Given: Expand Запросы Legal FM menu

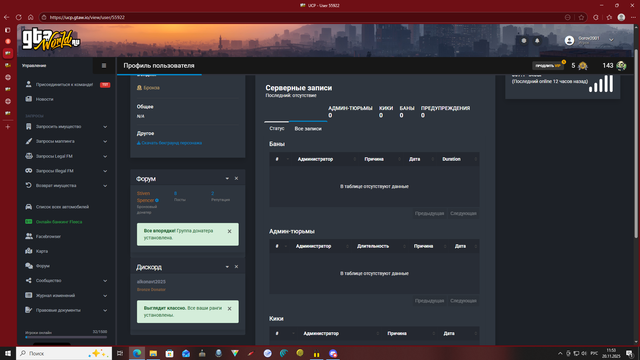Looking at the screenshot, I should [67, 156].
